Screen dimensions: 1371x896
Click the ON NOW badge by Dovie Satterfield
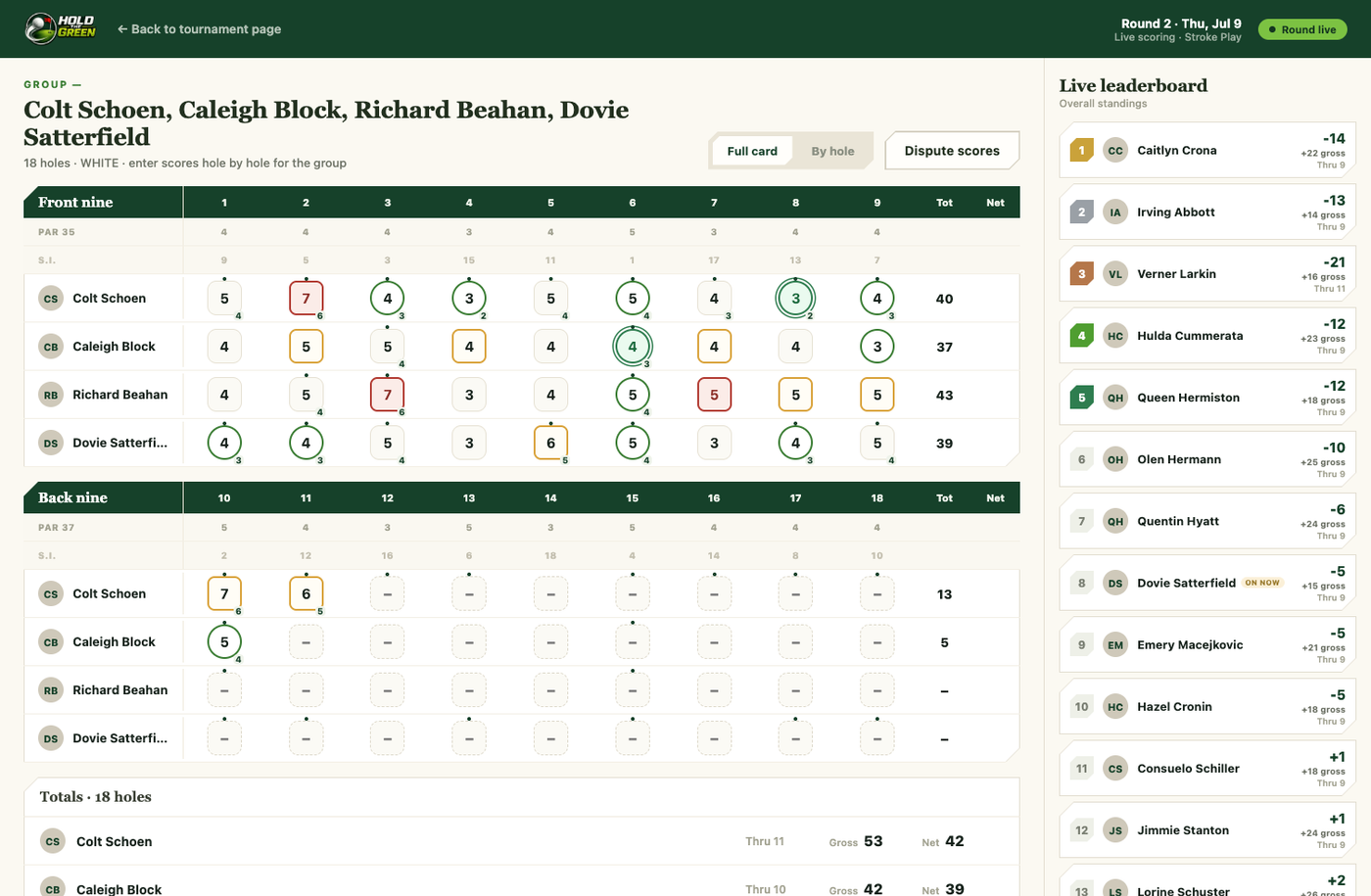(x=1262, y=583)
